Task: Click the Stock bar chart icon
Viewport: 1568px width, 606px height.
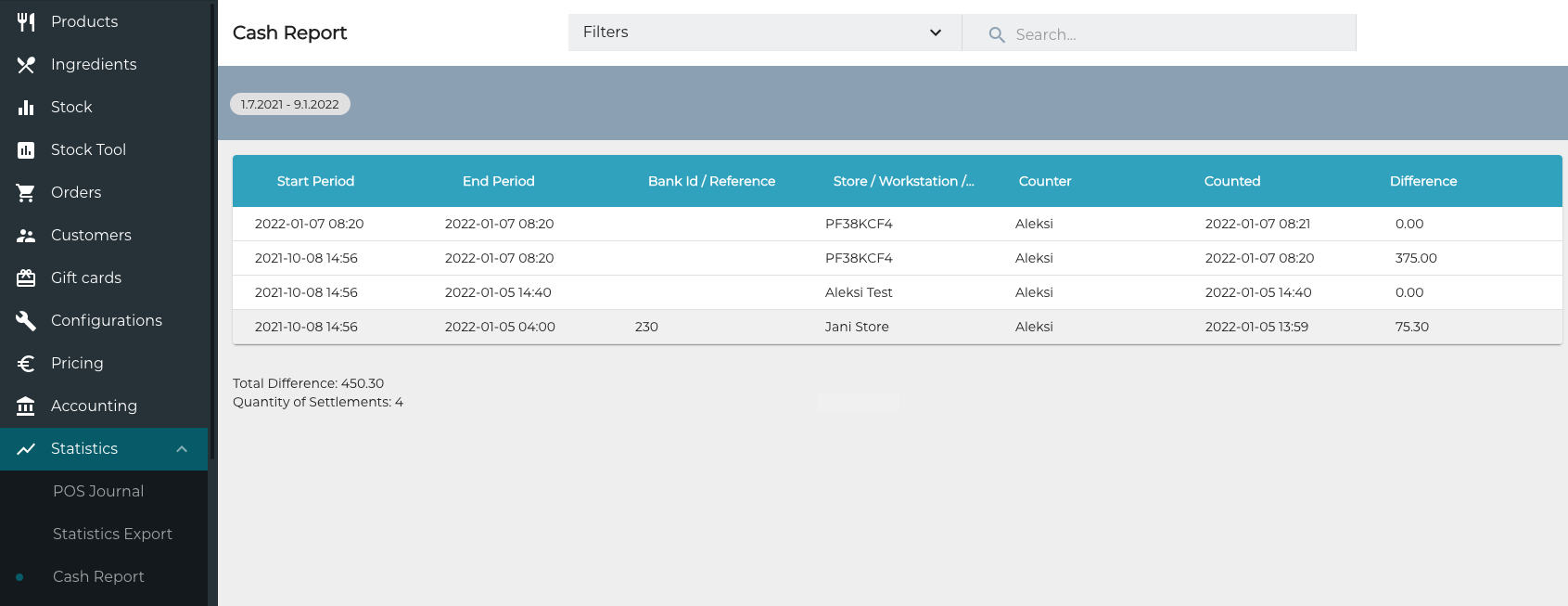Action: pyautogui.click(x=26, y=107)
